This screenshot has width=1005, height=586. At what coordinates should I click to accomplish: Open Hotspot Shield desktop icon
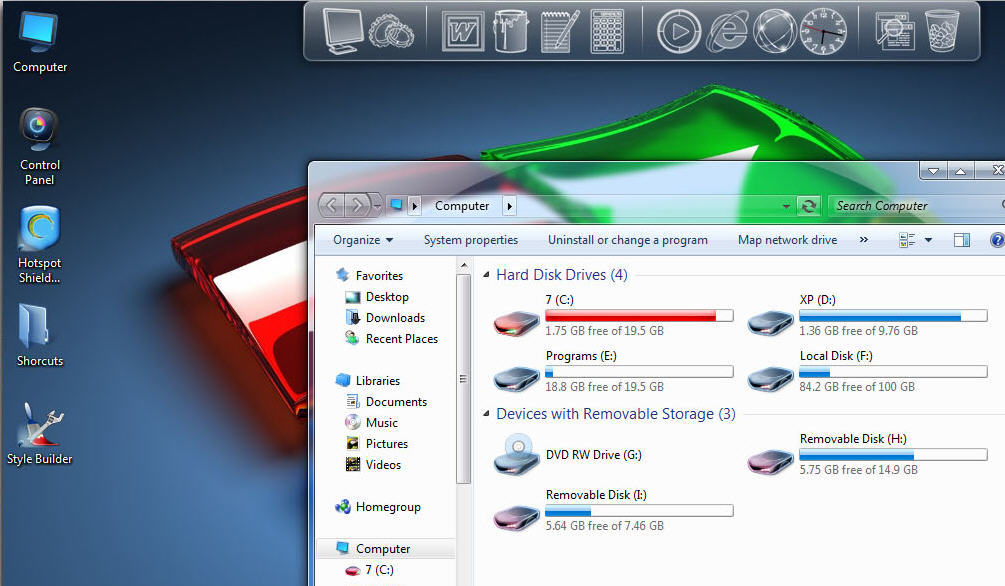pos(40,245)
